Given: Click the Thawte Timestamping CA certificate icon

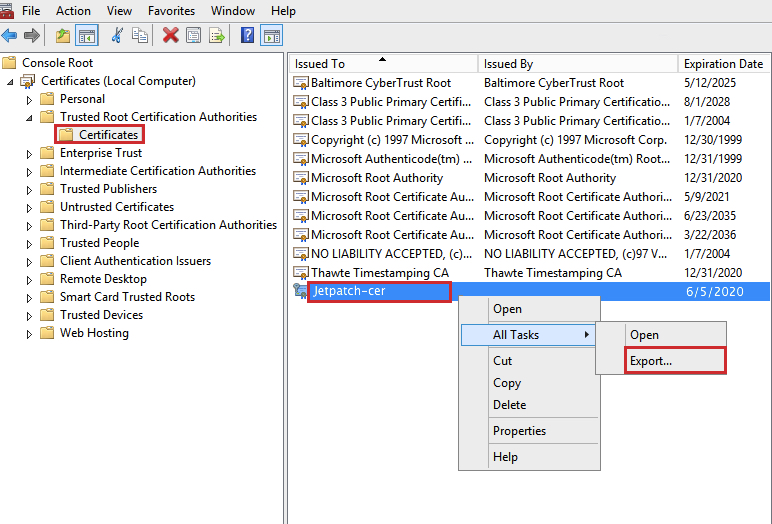Looking at the screenshot, I should point(300,272).
